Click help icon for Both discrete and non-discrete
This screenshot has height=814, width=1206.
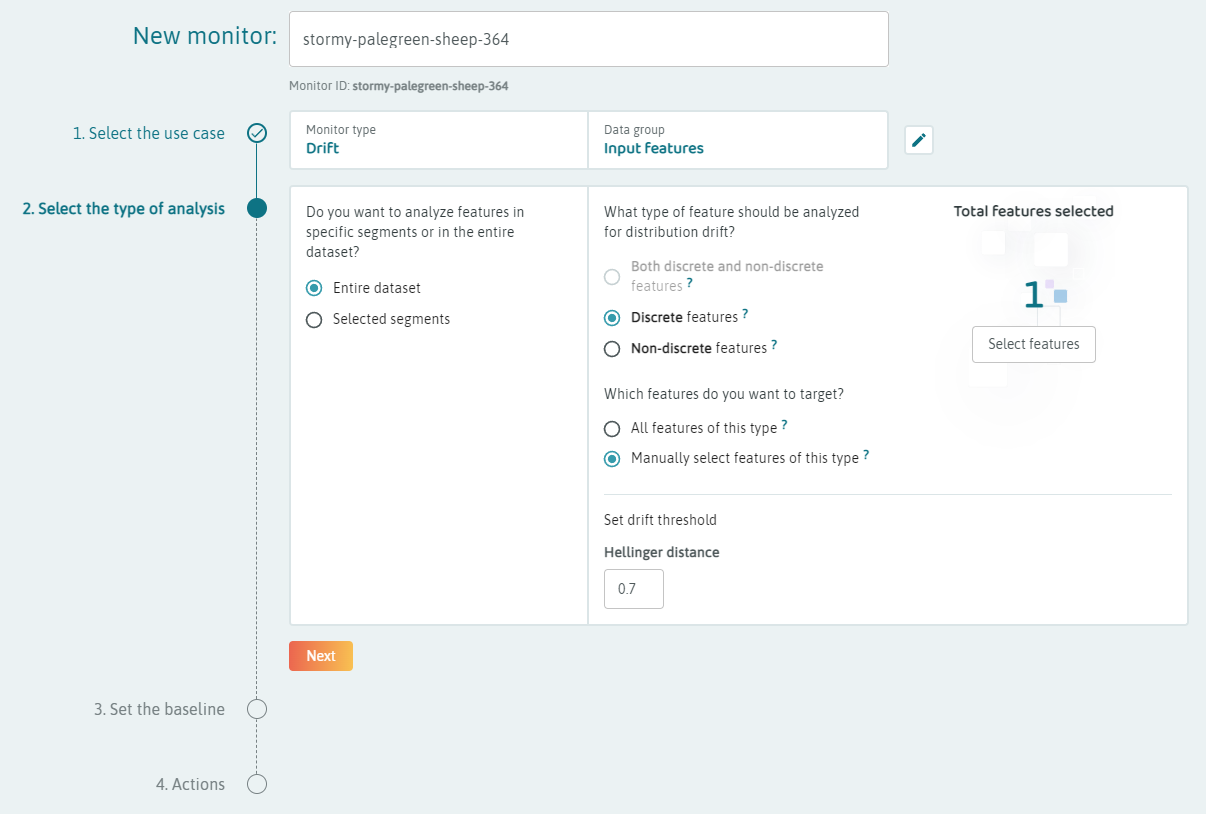click(690, 284)
